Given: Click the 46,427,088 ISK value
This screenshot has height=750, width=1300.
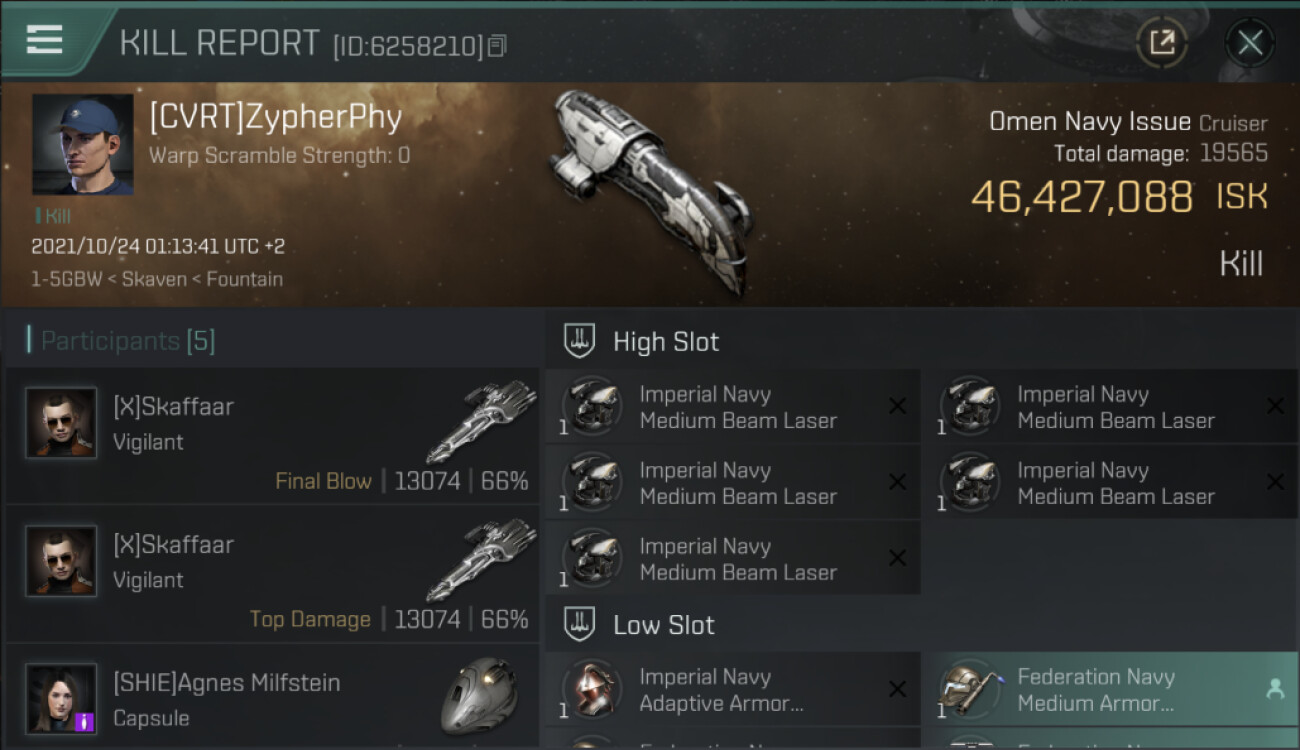Looking at the screenshot, I should tap(1119, 196).
